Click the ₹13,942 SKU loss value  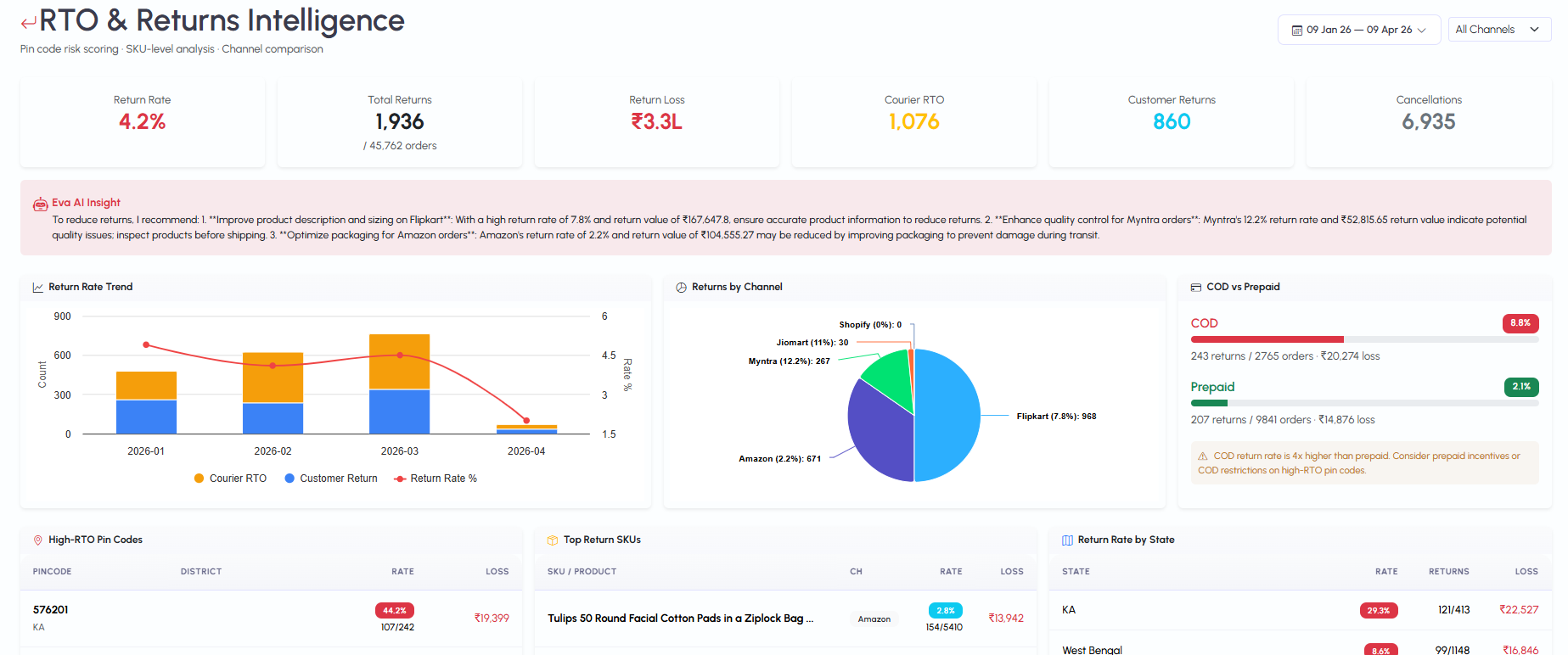(x=1006, y=619)
